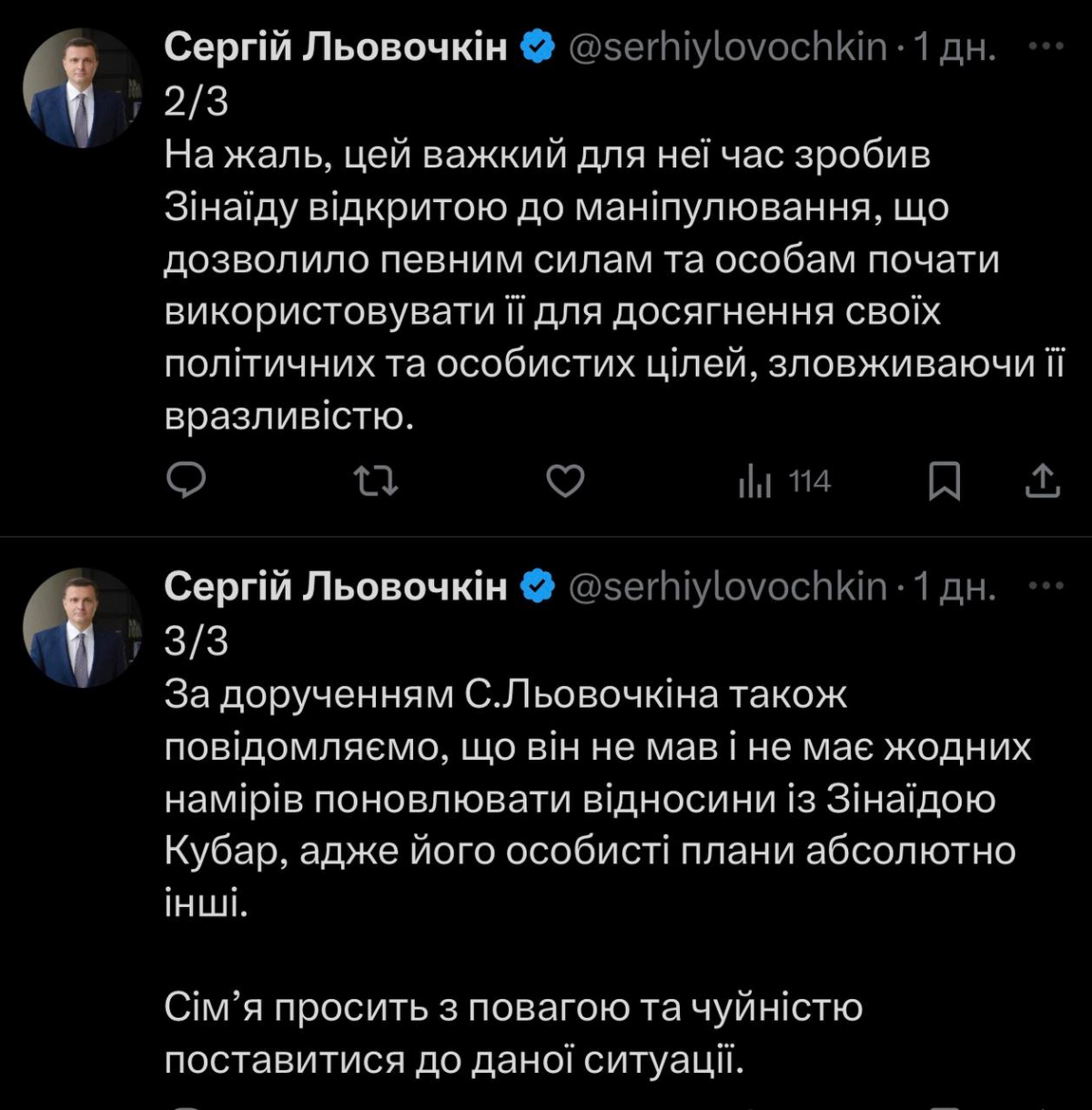View analytics showing 114 views
The height and width of the screenshot is (1110, 1092).
[x=784, y=481]
